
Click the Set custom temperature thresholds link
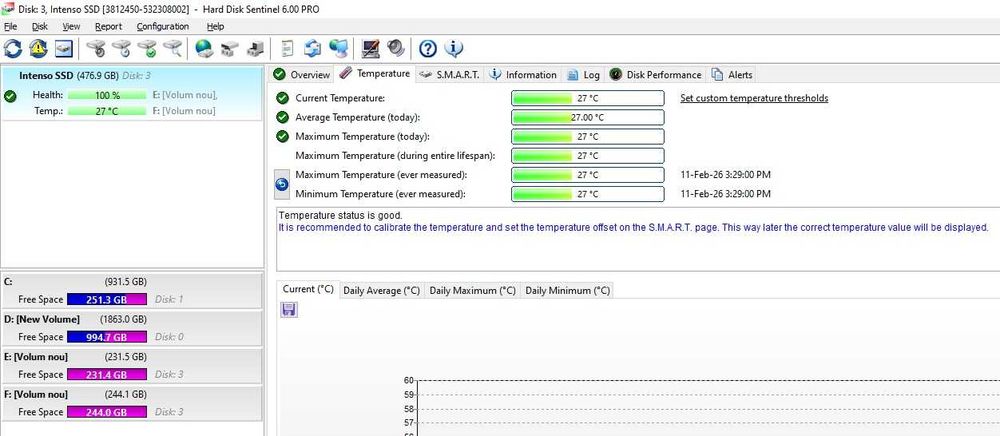(754, 98)
